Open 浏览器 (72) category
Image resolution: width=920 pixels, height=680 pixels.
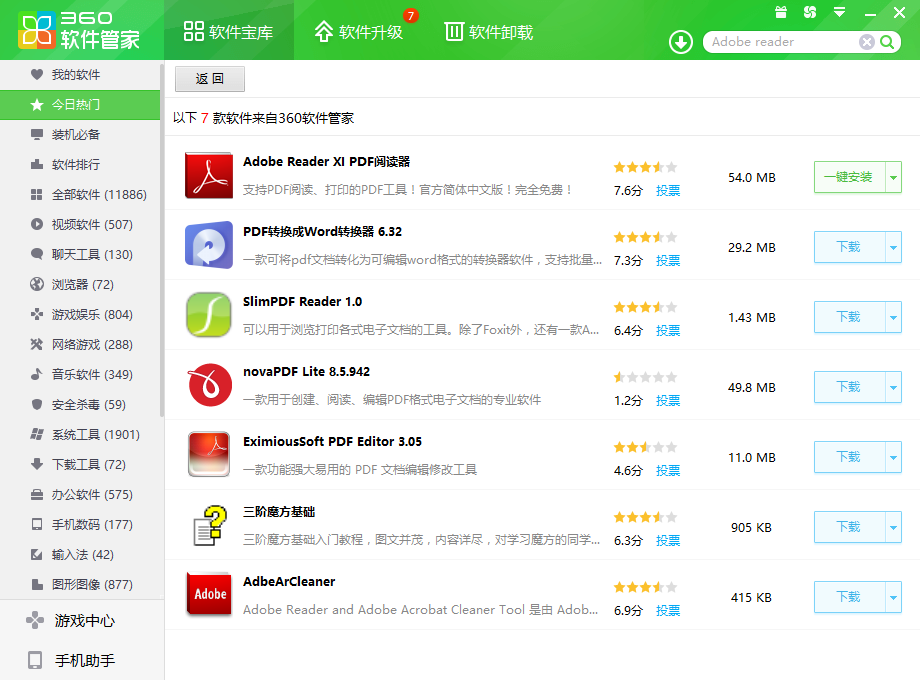coord(80,284)
